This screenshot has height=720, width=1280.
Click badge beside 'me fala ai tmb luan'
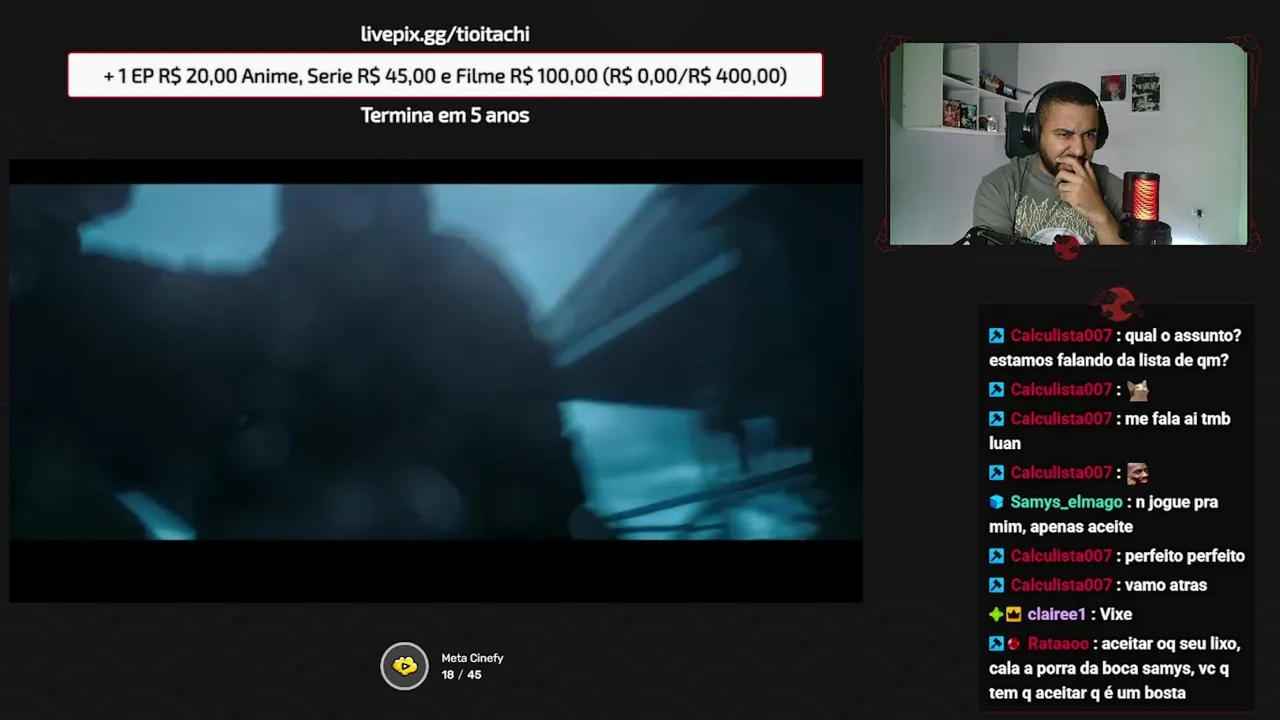[x=996, y=419]
